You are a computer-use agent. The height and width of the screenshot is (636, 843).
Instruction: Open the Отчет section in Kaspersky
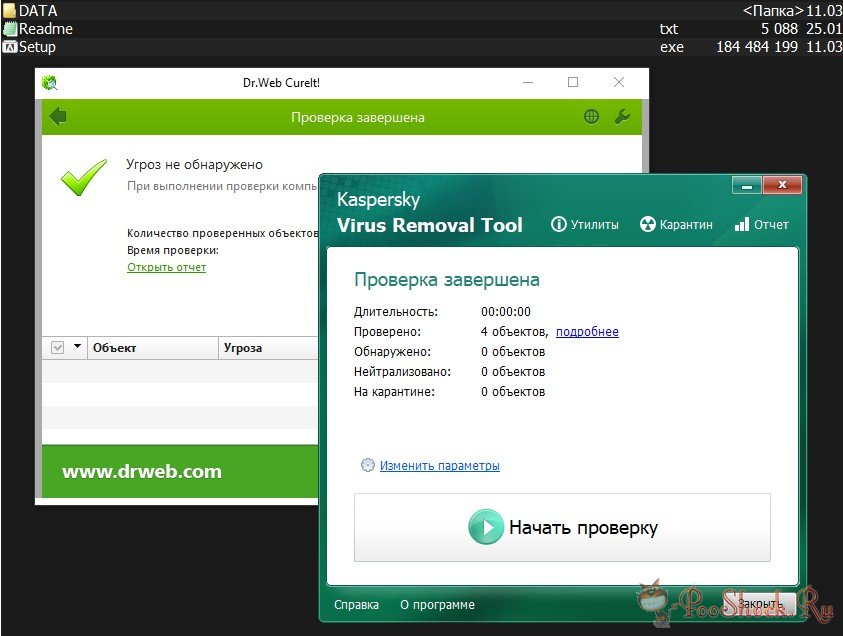coord(761,225)
